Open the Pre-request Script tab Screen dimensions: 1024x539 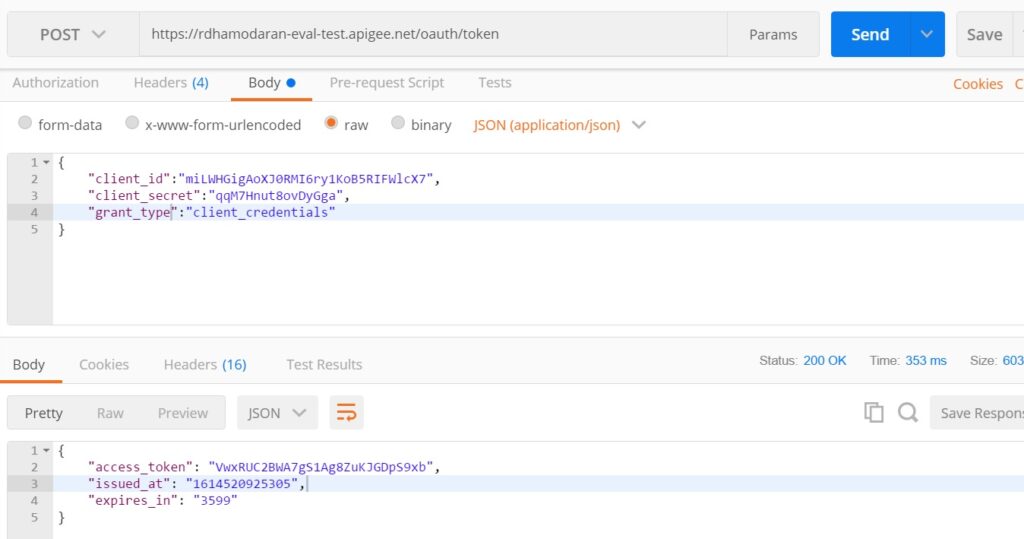(386, 83)
